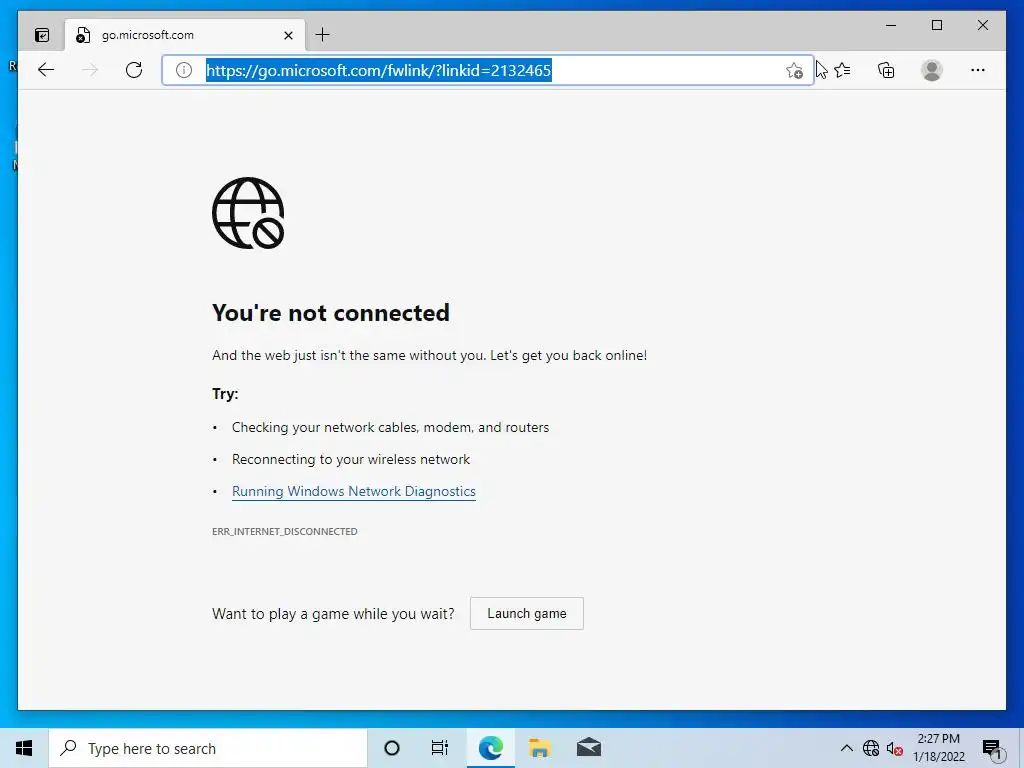The width and height of the screenshot is (1024, 768).
Task: Run Windows Network Diagnostics link
Action: coord(354,491)
